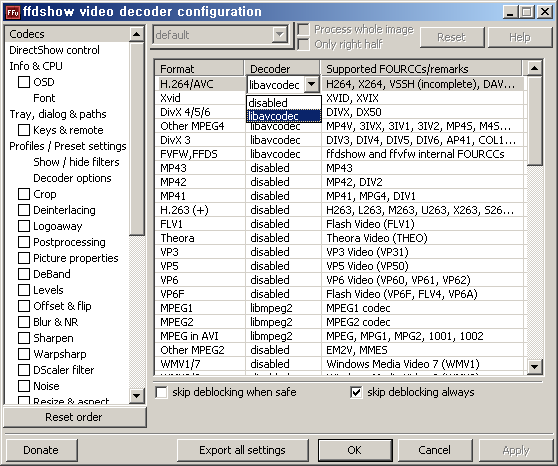Turn on the Logoaway checkbox
This screenshot has width=558, height=466.
(24, 226)
